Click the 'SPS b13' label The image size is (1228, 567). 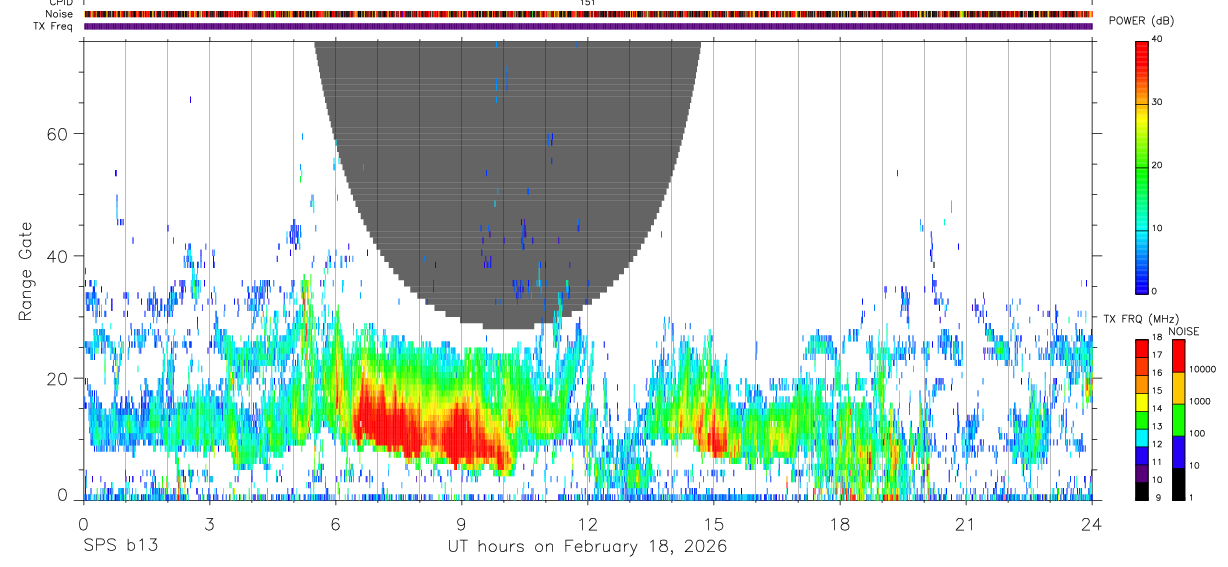(119, 546)
